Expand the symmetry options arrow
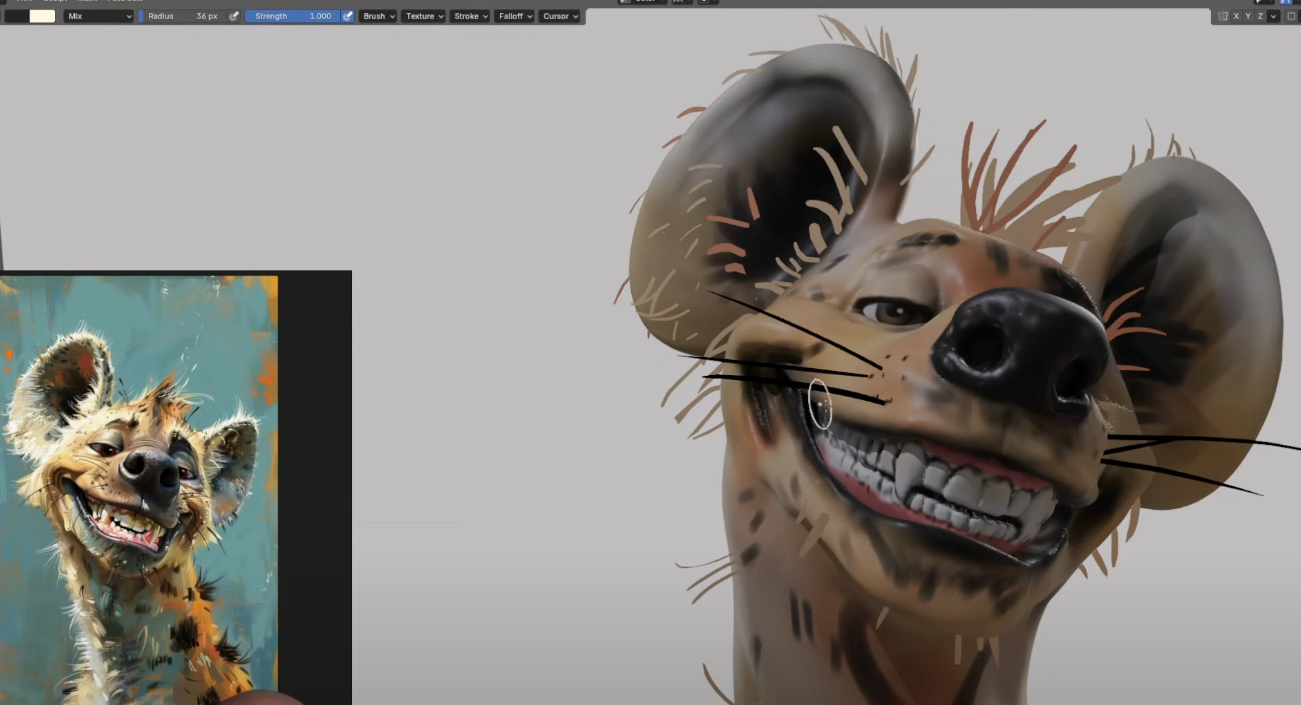 click(x=1273, y=16)
